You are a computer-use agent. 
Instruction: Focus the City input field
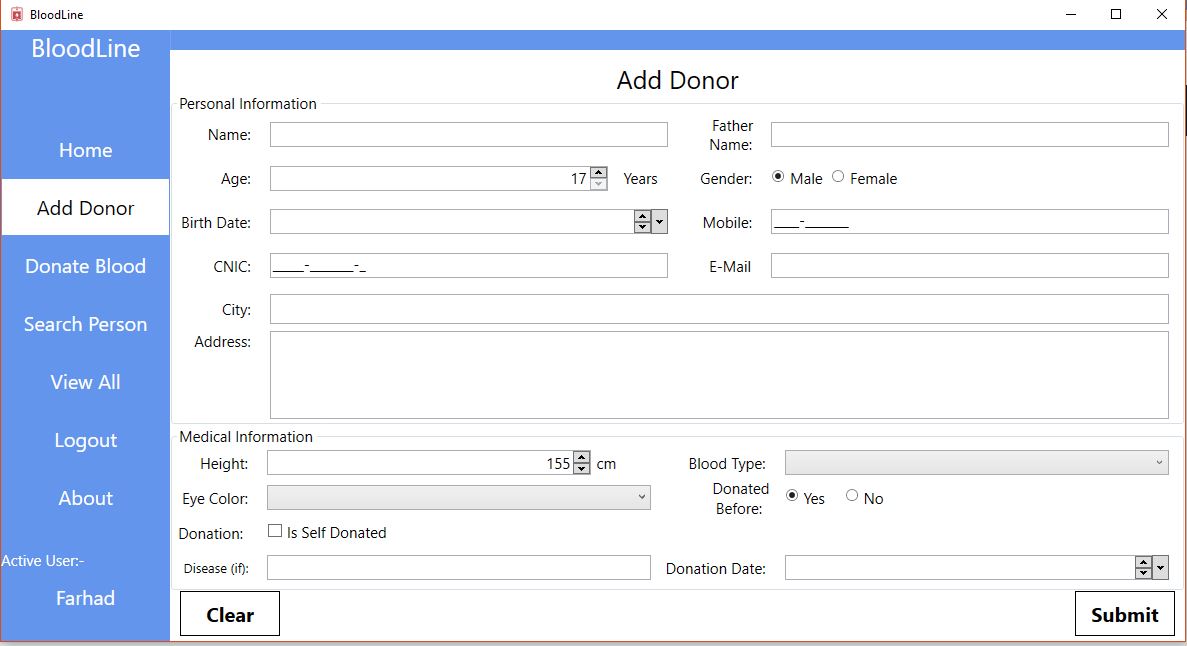click(719, 309)
